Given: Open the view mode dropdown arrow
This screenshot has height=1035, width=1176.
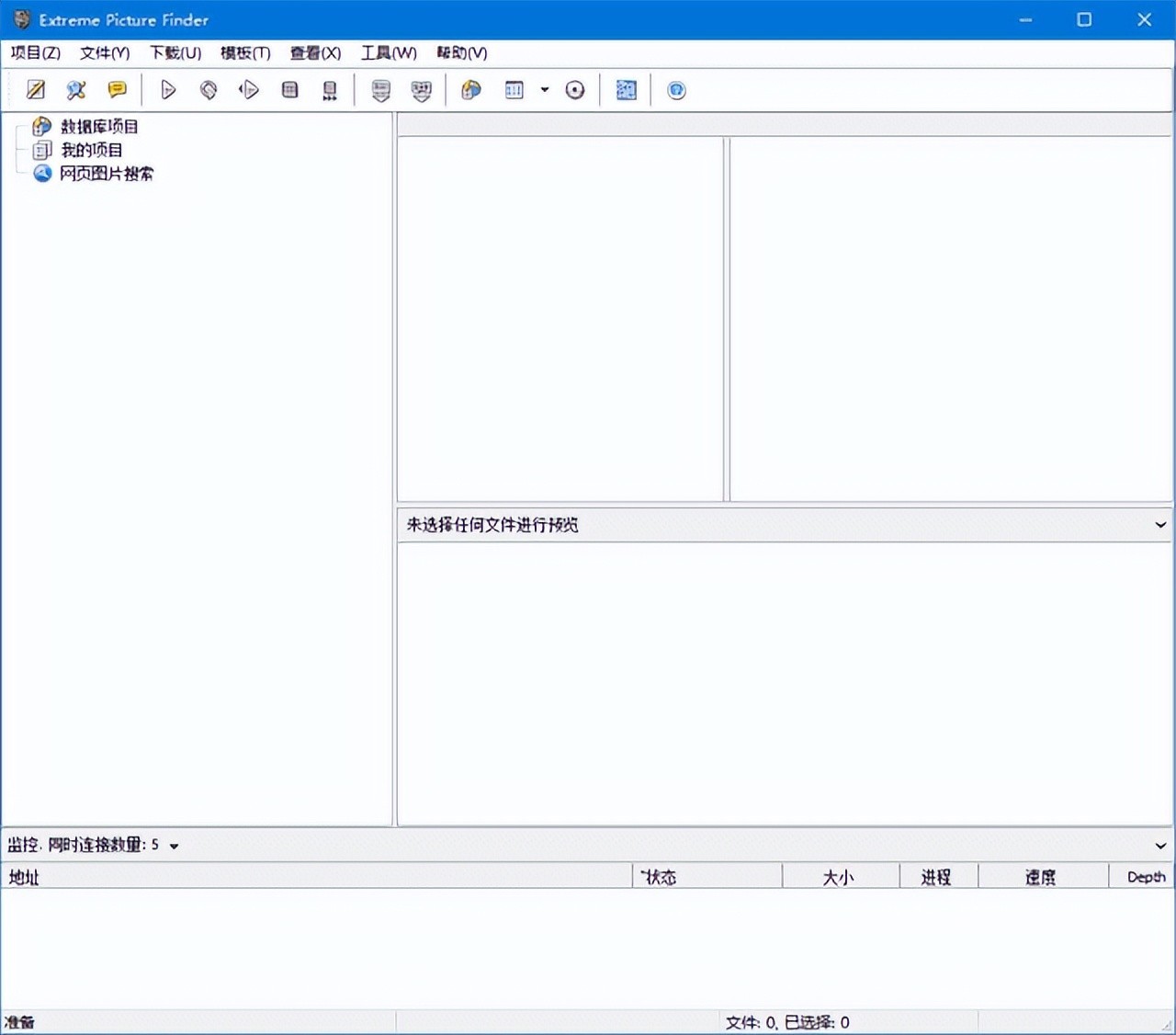Looking at the screenshot, I should [x=545, y=90].
